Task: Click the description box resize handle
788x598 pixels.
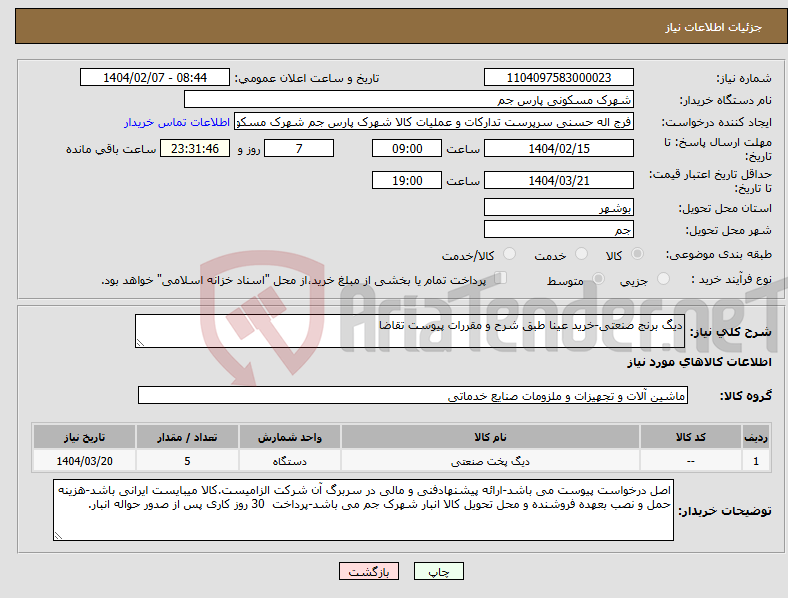Action: tap(140, 343)
